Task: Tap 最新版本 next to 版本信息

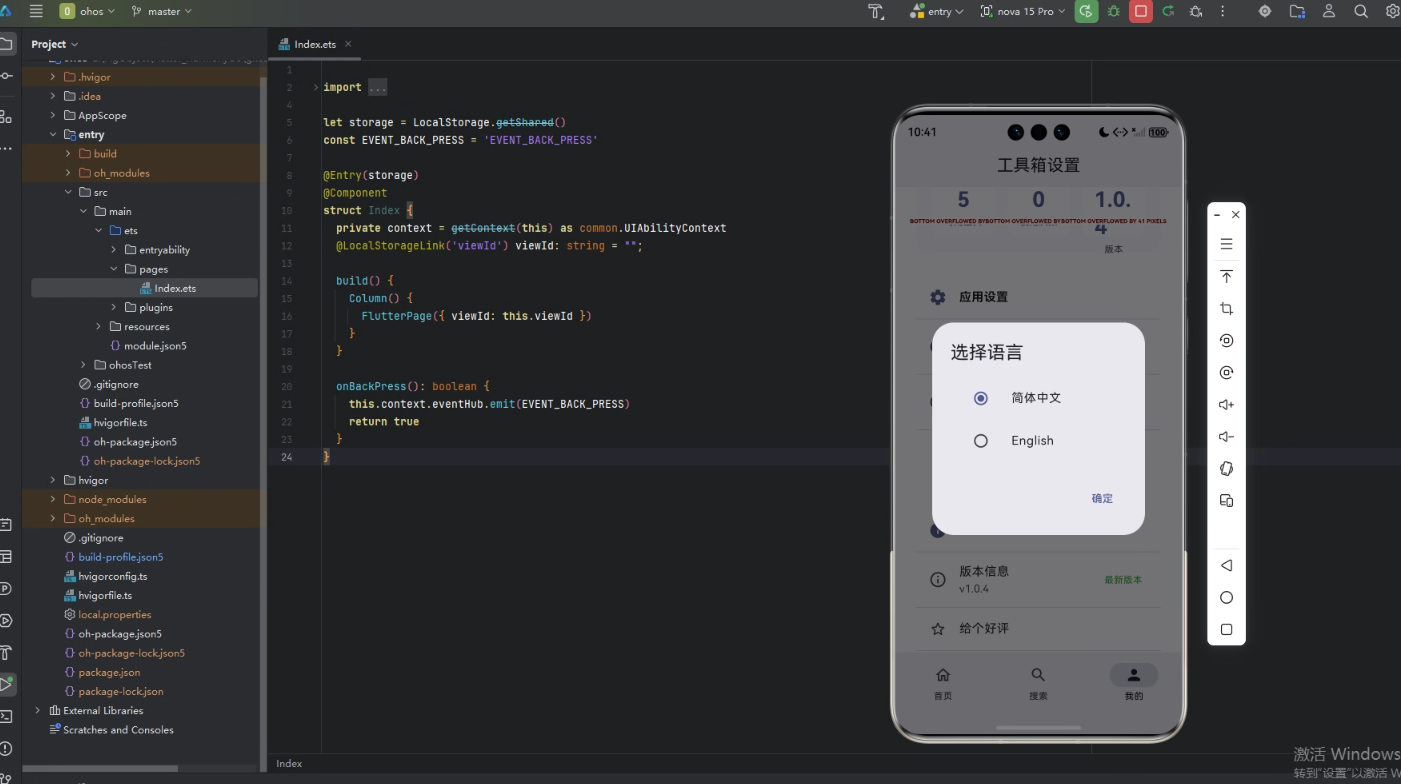Action: point(1123,579)
